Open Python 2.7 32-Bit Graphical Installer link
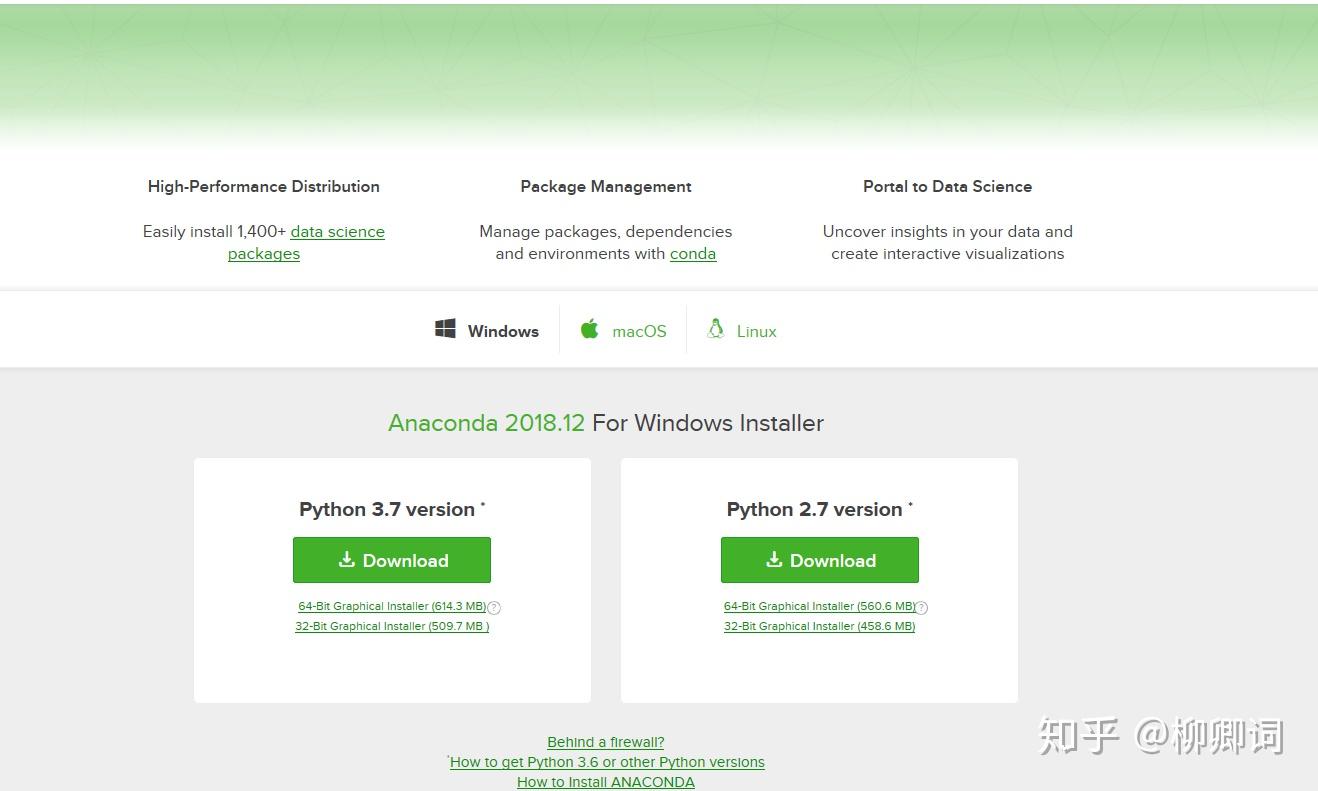The width and height of the screenshot is (1318, 791). click(819, 626)
